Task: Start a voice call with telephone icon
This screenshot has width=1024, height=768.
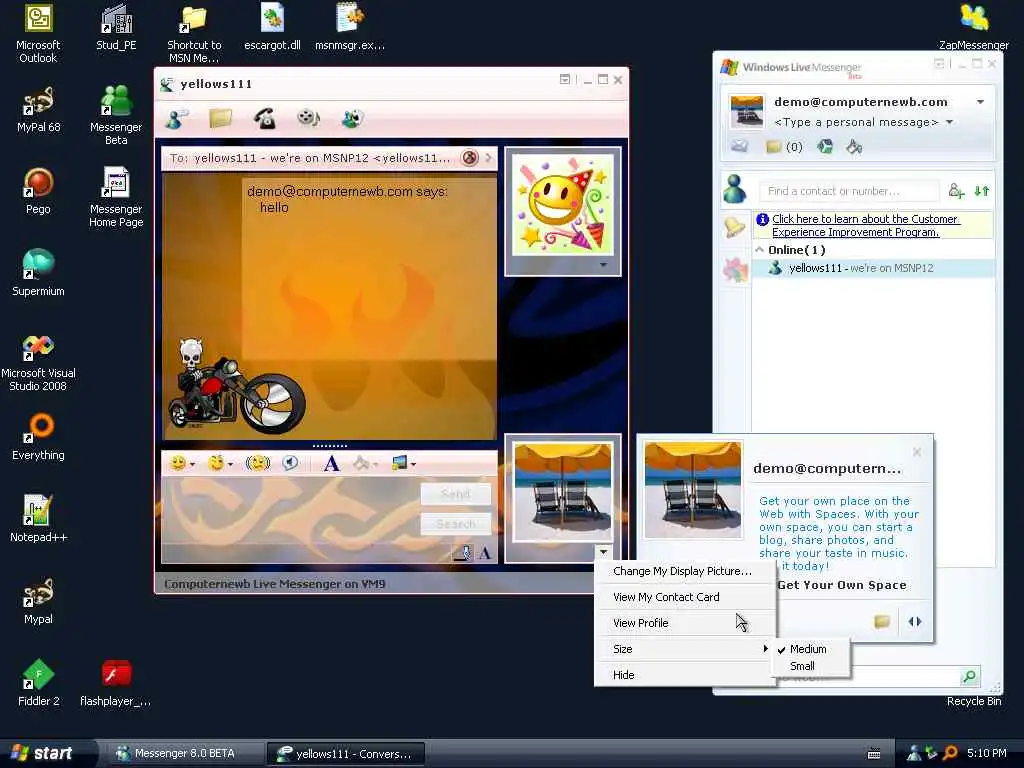Action: tap(264, 118)
